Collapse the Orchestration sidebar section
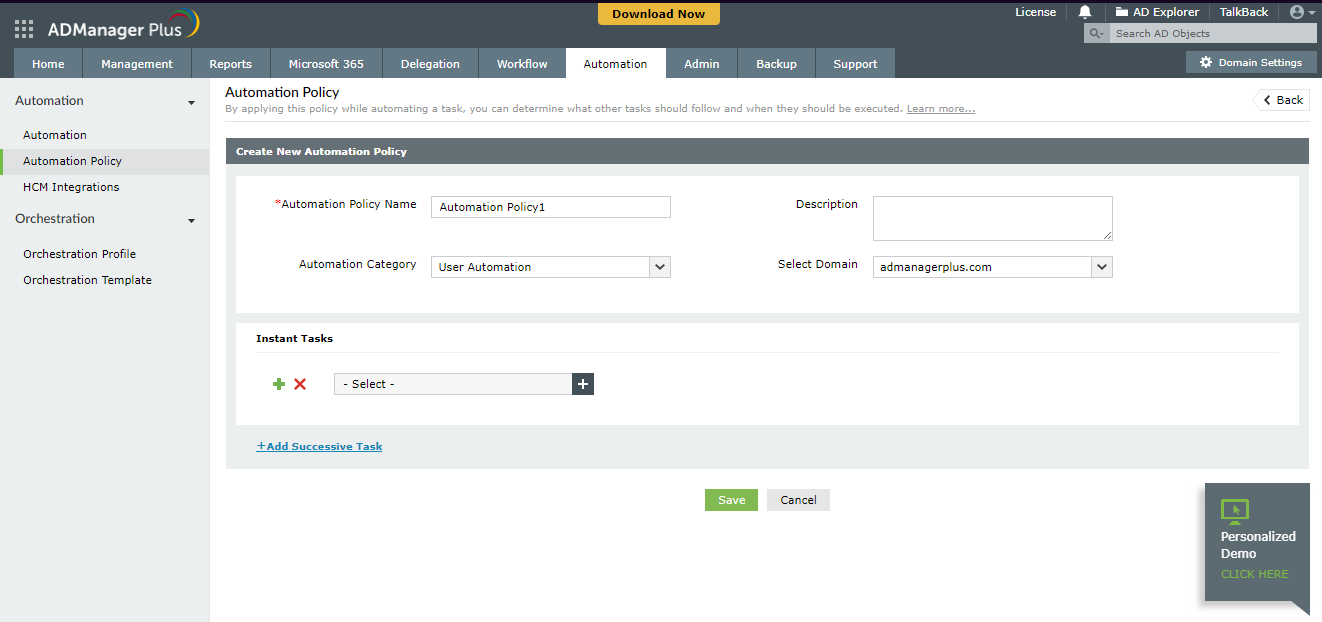This screenshot has height=622, width=1322. click(x=191, y=220)
